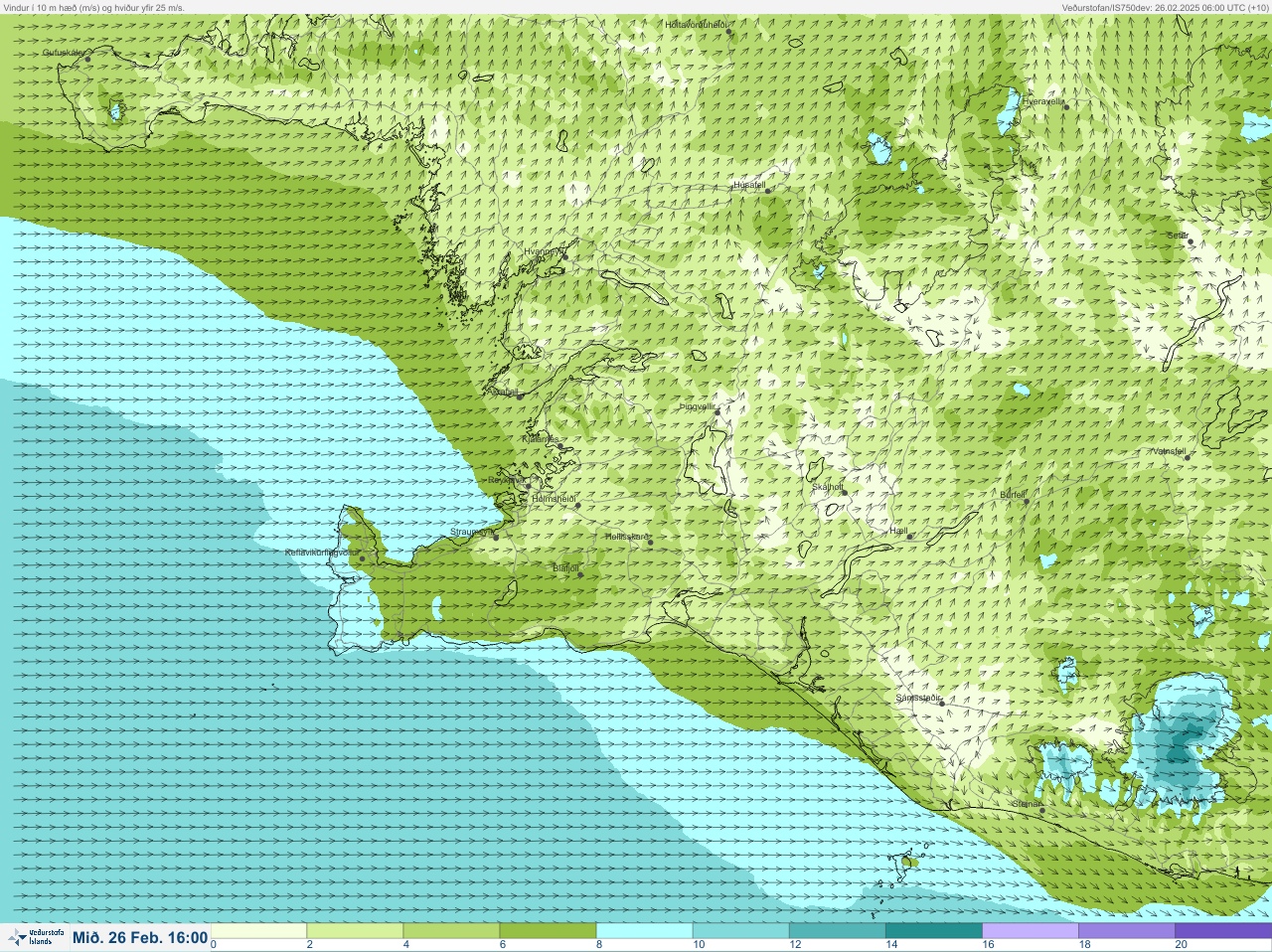
Task: Click the Sámsstaðir station label
Action: [918, 698]
